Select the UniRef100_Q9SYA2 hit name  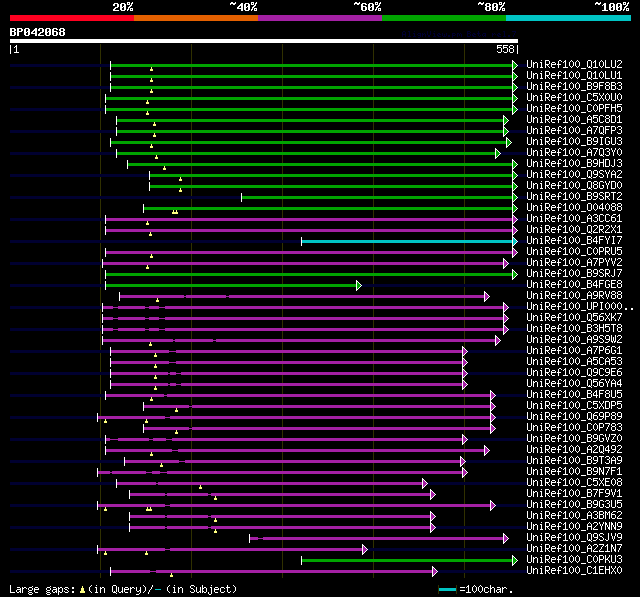click(x=574, y=175)
